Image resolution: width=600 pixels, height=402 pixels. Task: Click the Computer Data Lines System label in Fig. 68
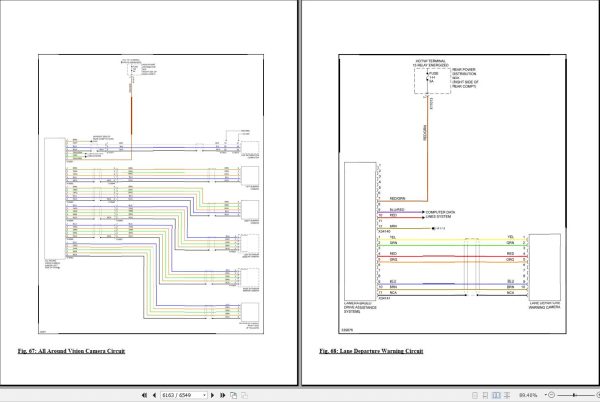440,214
